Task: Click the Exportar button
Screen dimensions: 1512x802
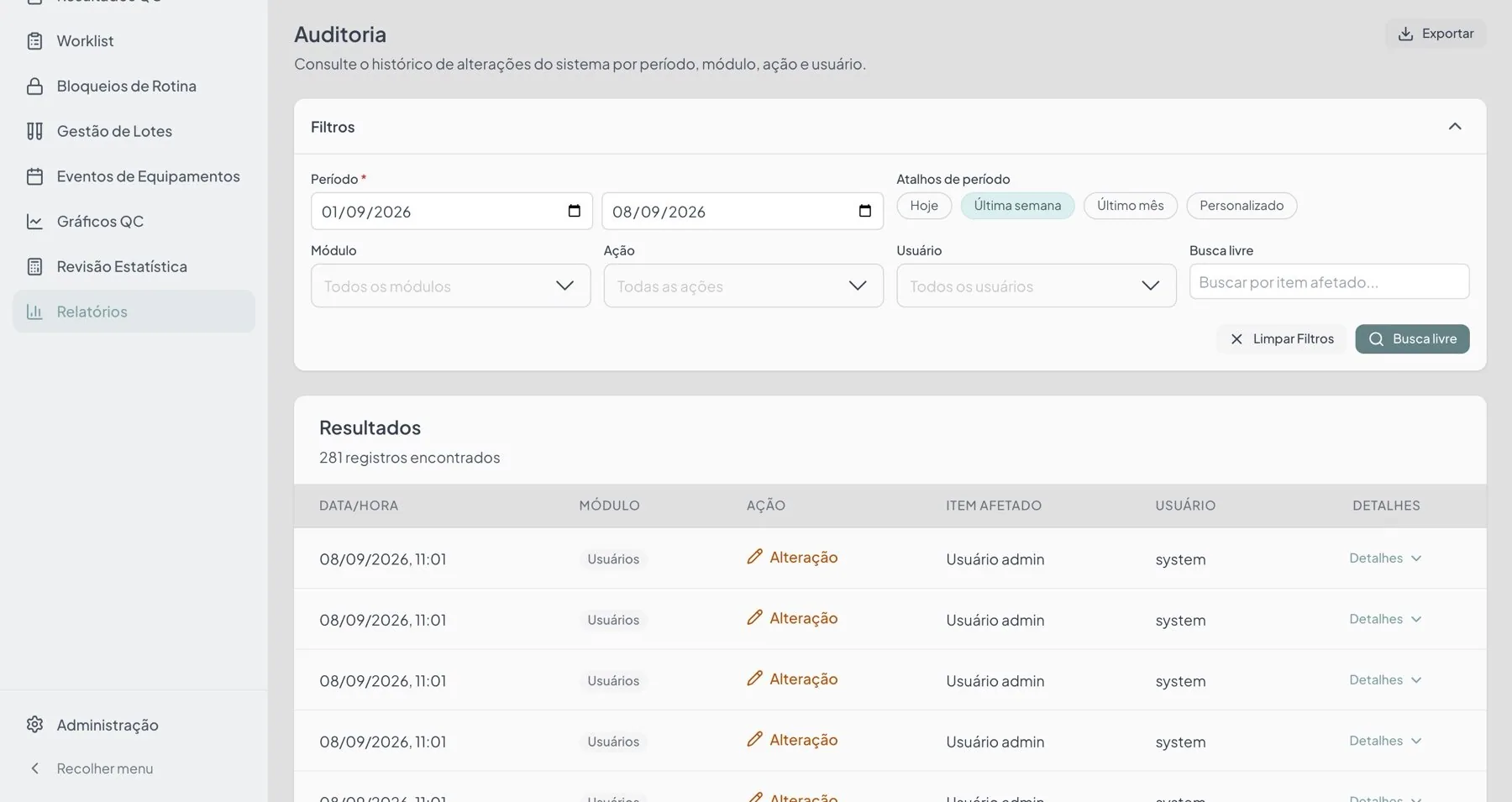Action: tap(1436, 34)
